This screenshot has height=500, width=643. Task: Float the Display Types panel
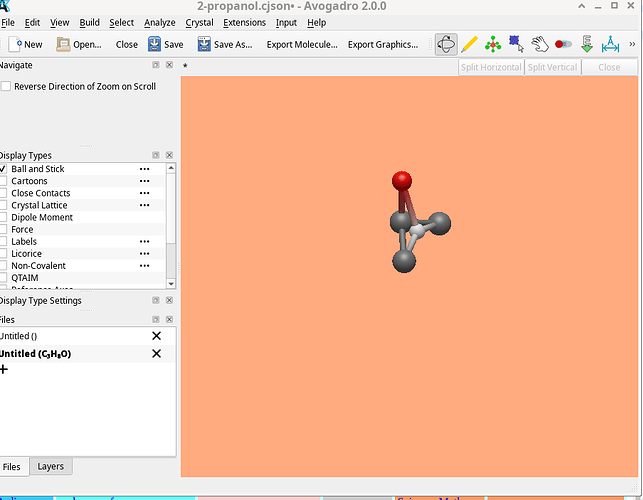(155, 155)
